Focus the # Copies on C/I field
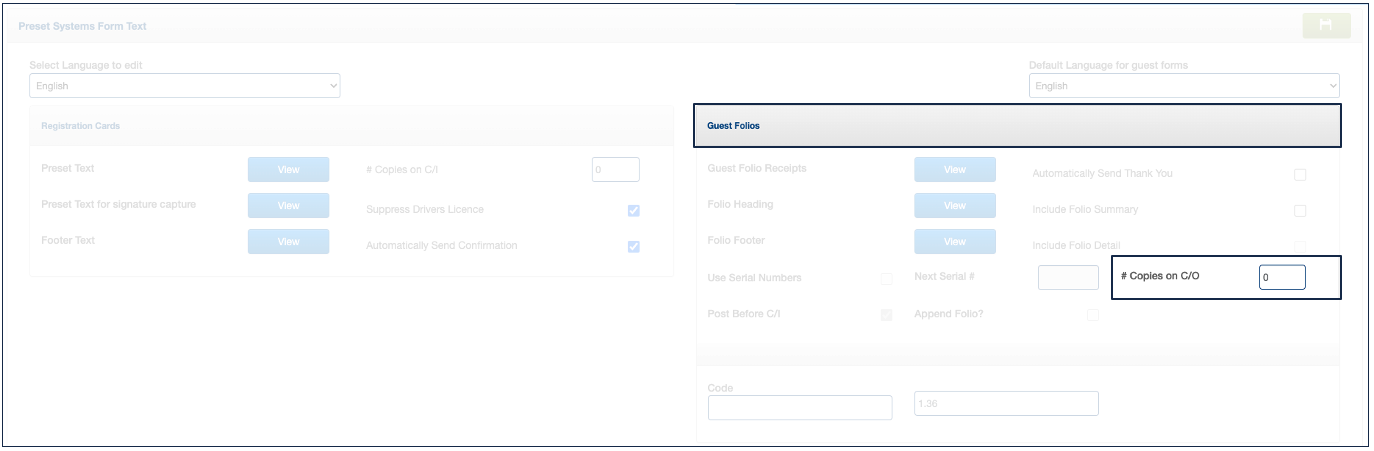 pyautogui.click(x=615, y=170)
